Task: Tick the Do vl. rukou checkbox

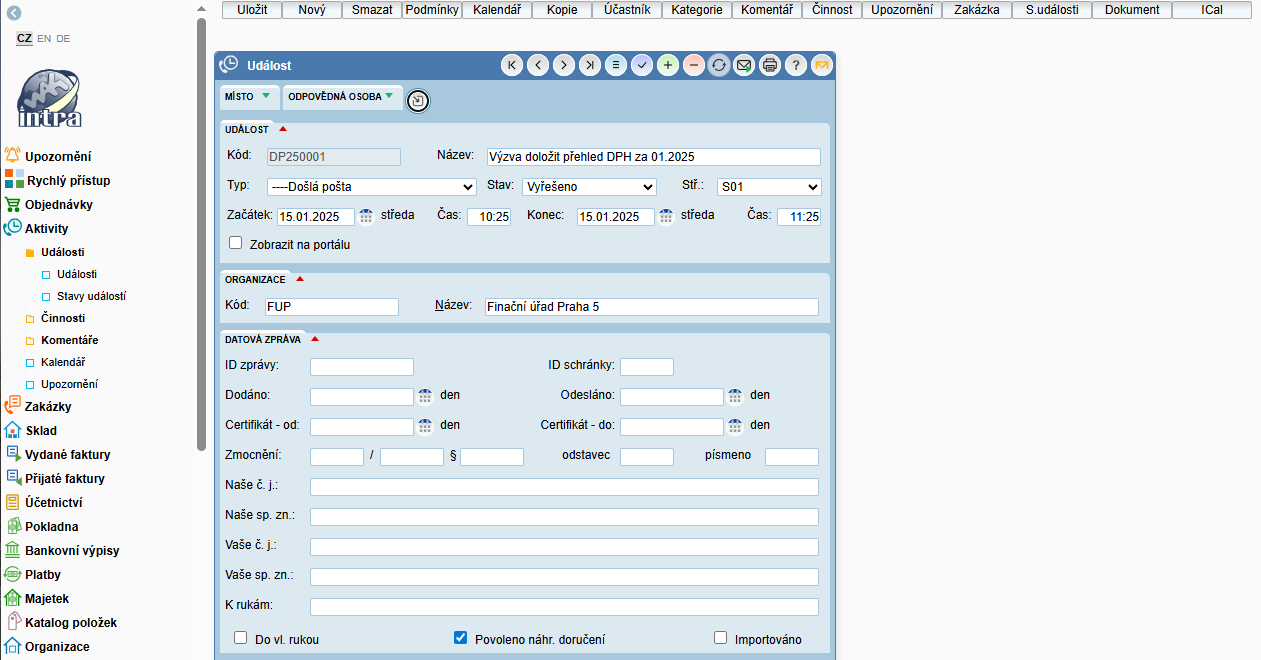Action: pos(240,638)
